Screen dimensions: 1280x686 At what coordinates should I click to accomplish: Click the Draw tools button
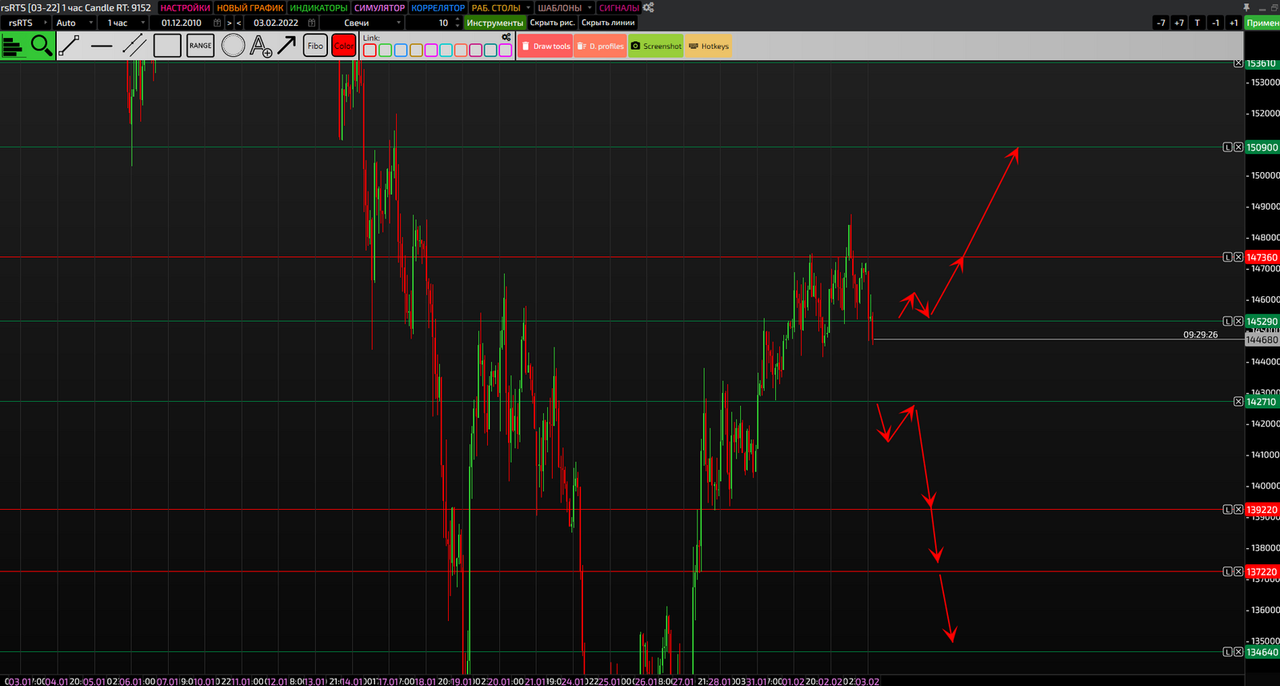(545, 45)
